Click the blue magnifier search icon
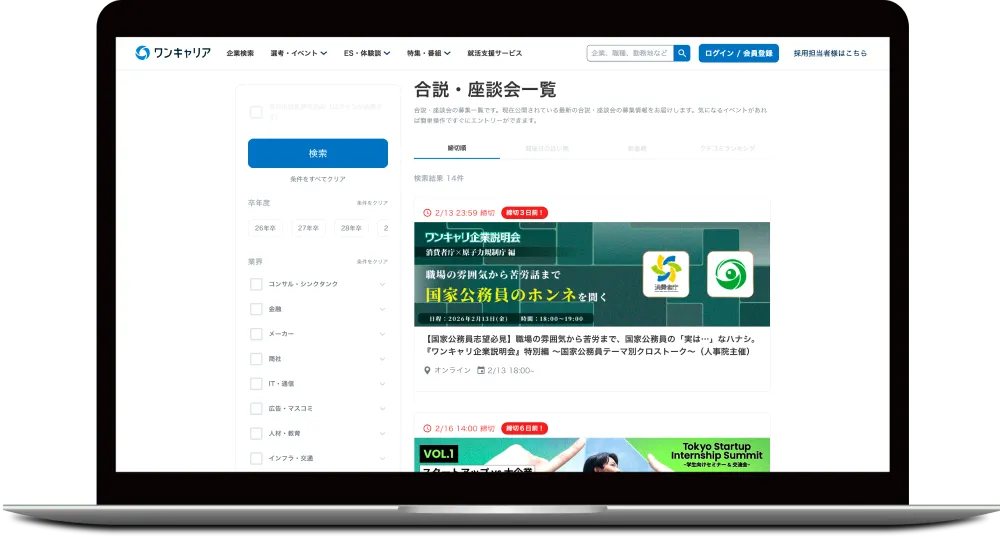The height and width of the screenshot is (538, 1000). 682,53
